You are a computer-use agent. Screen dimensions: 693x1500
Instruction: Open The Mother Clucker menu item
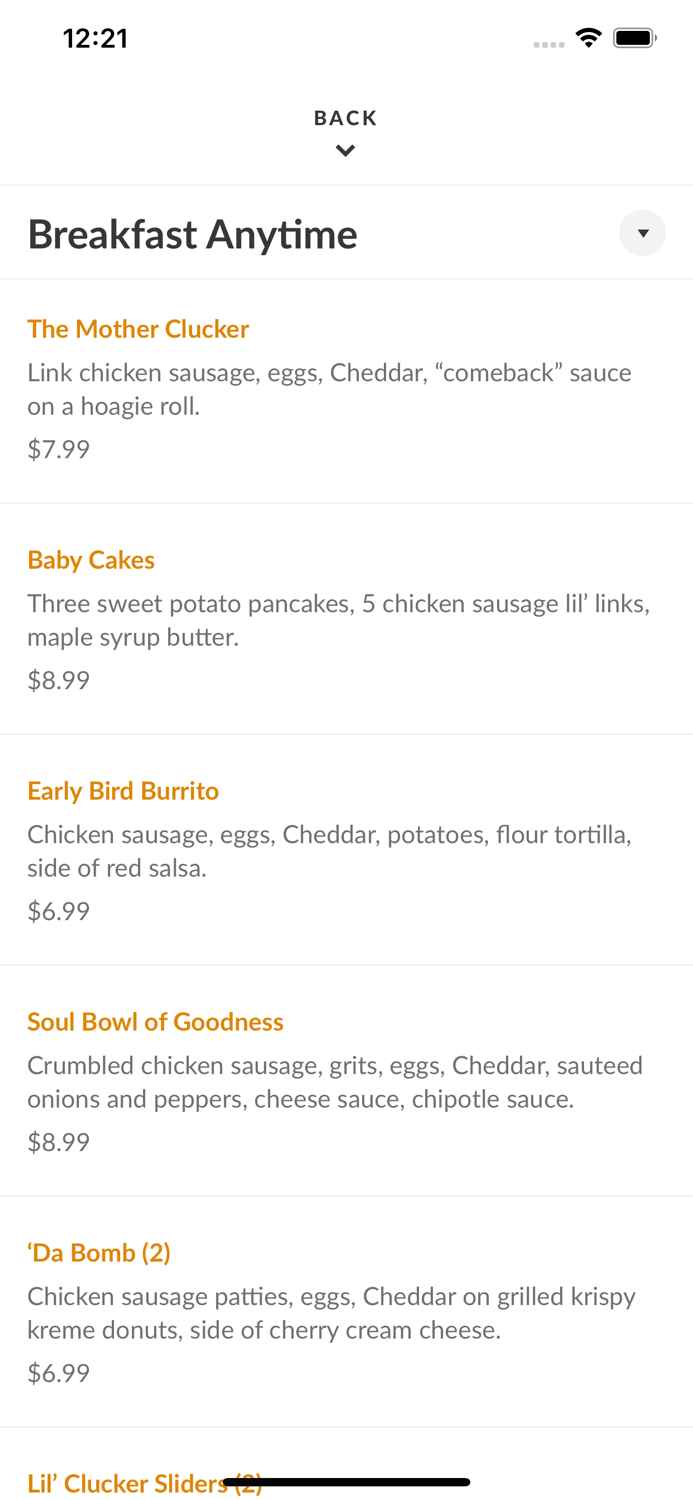tap(138, 329)
